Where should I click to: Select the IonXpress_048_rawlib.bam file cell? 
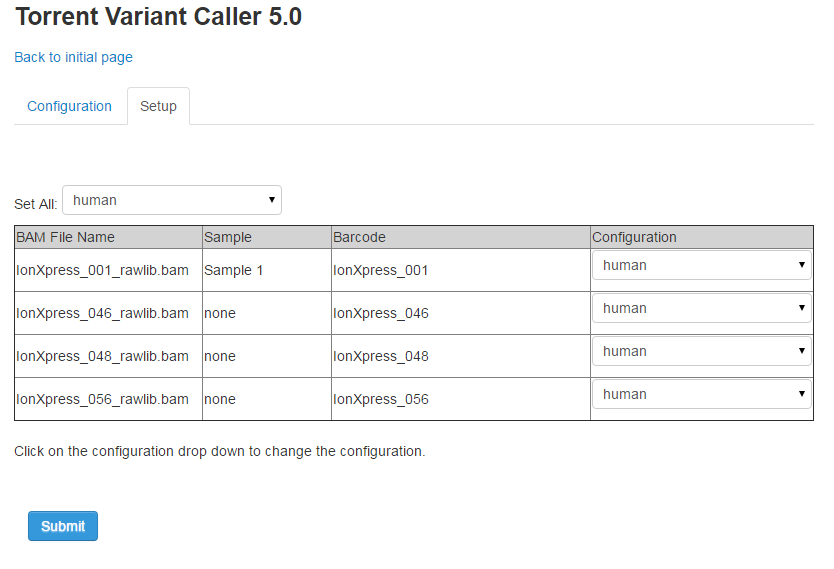click(x=109, y=356)
